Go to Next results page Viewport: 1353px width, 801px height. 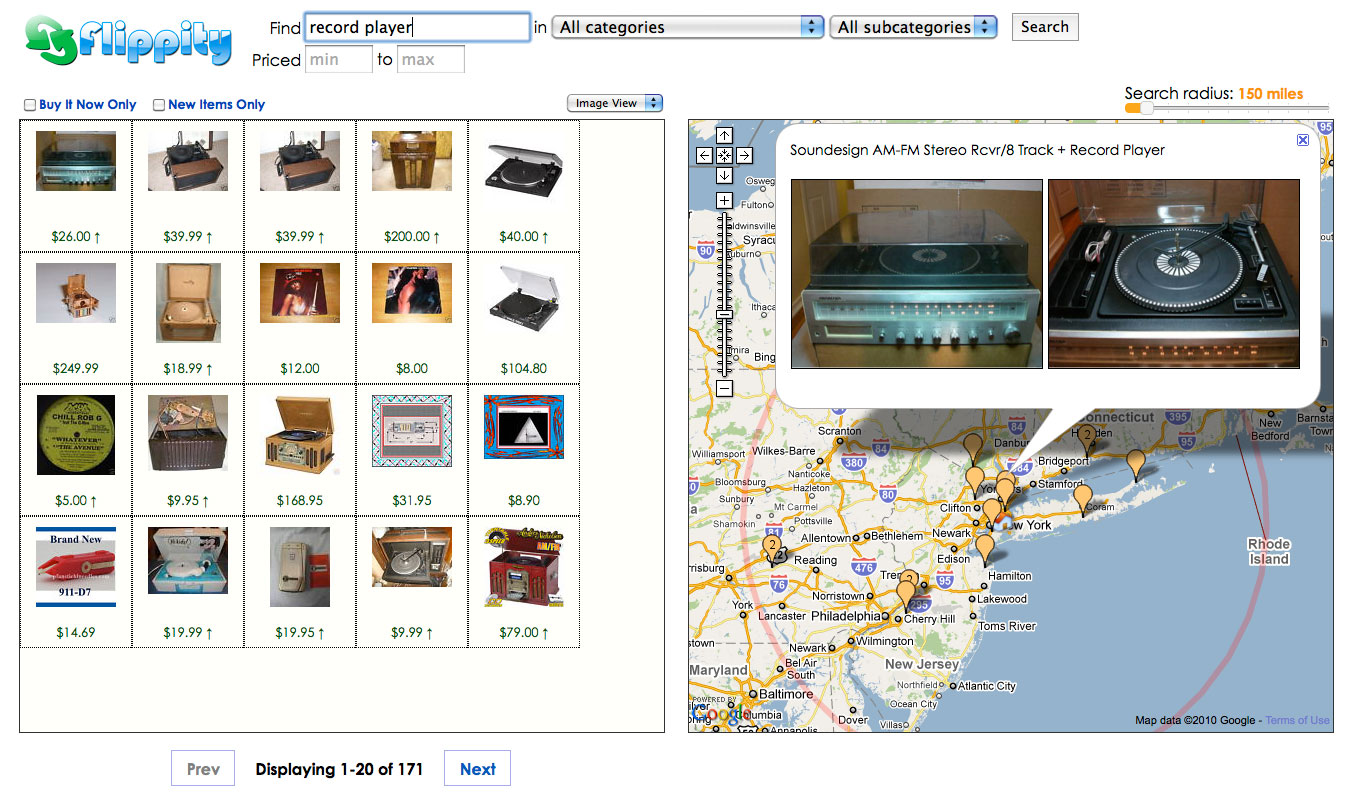pyautogui.click(x=477, y=769)
